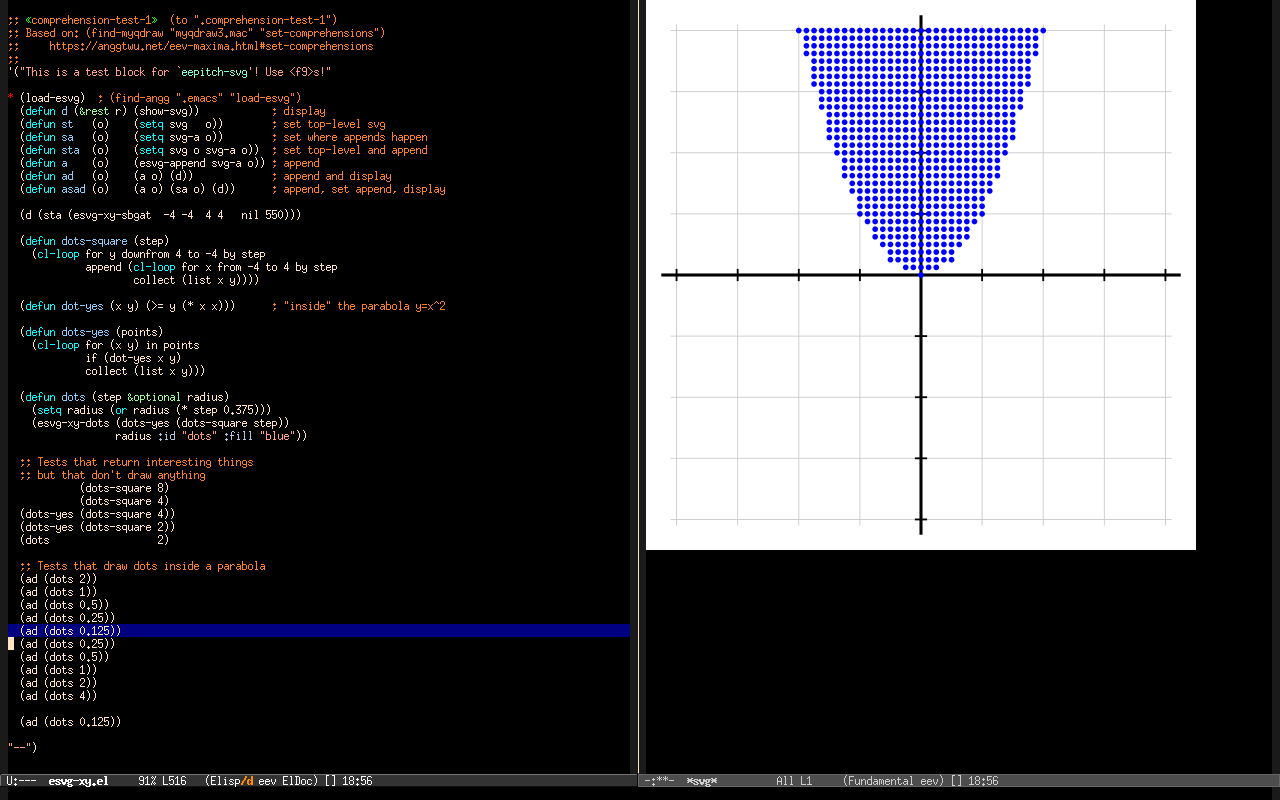Click the (defun sta (o) definition
The image size is (1280, 800).
[140, 150]
